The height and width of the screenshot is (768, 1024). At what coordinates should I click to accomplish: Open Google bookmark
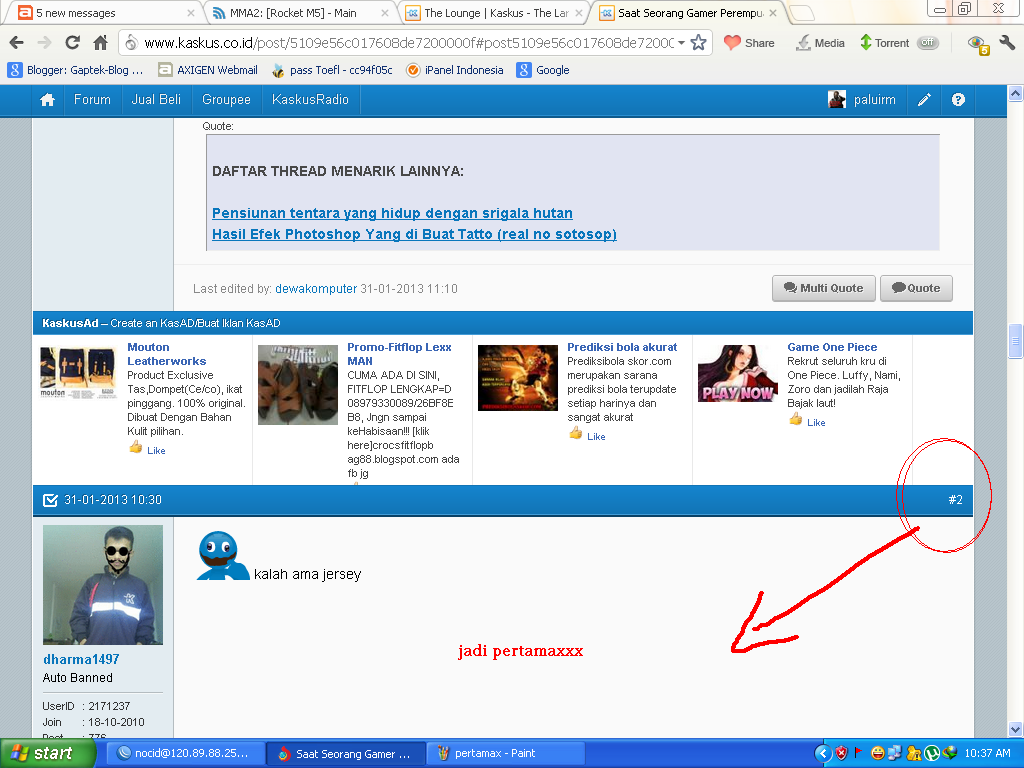[543, 70]
